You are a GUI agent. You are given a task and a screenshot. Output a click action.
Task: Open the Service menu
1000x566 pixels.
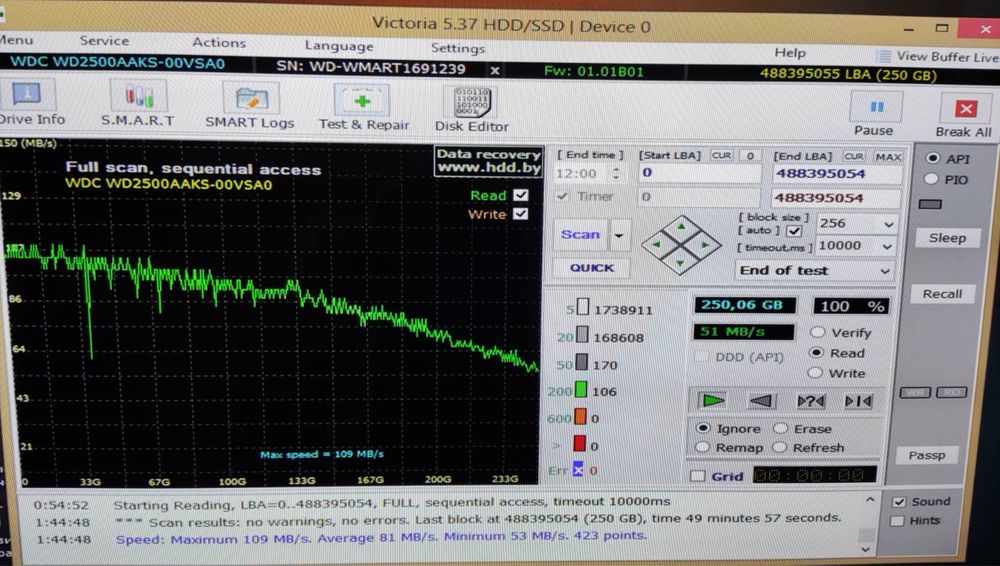[x=105, y=41]
